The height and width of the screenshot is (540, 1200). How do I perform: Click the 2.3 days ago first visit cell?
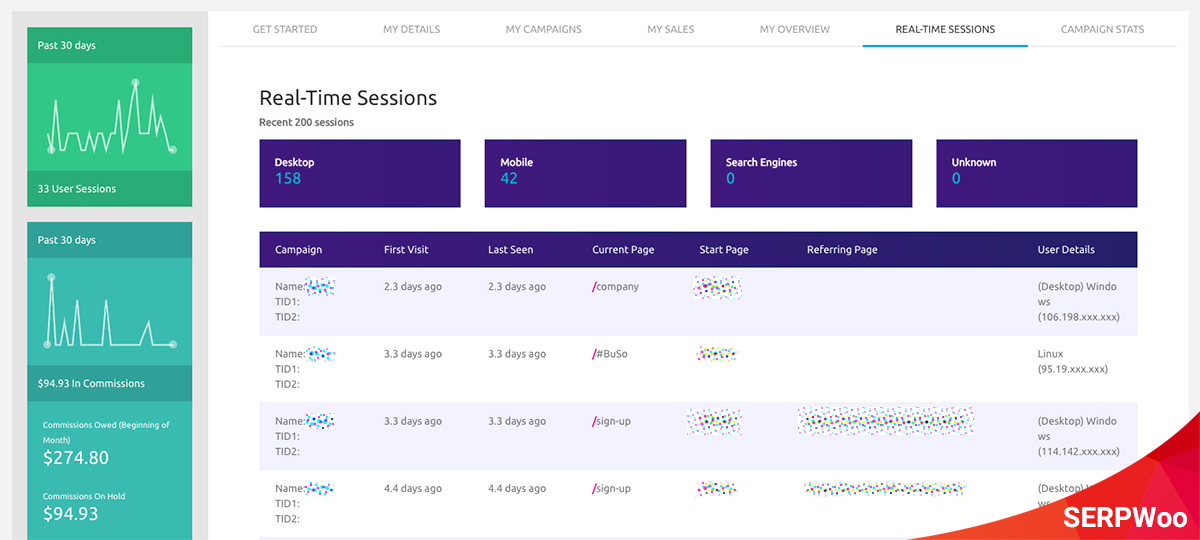413,287
